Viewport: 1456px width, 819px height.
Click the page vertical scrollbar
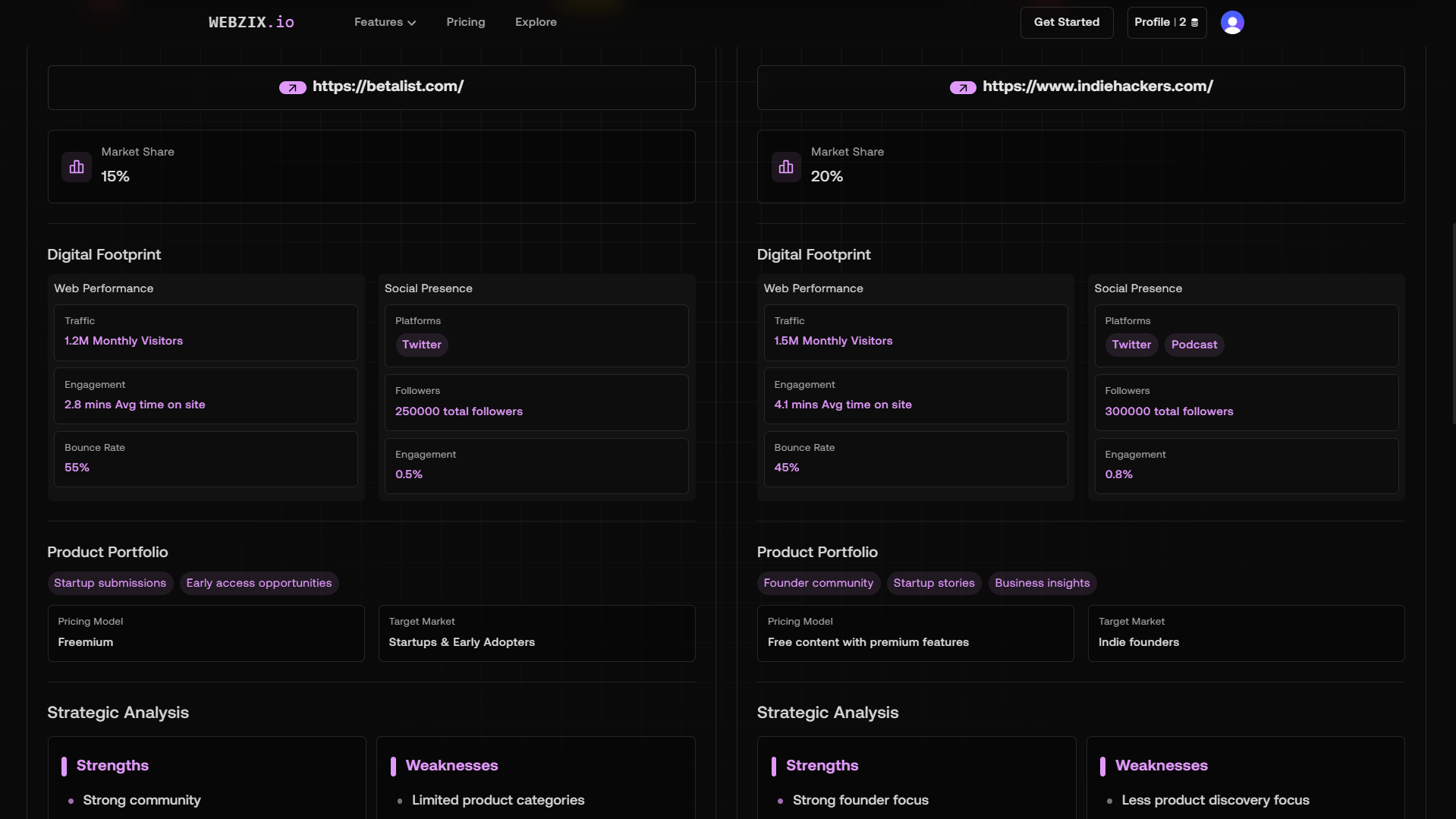pyautogui.click(x=1453, y=323)
